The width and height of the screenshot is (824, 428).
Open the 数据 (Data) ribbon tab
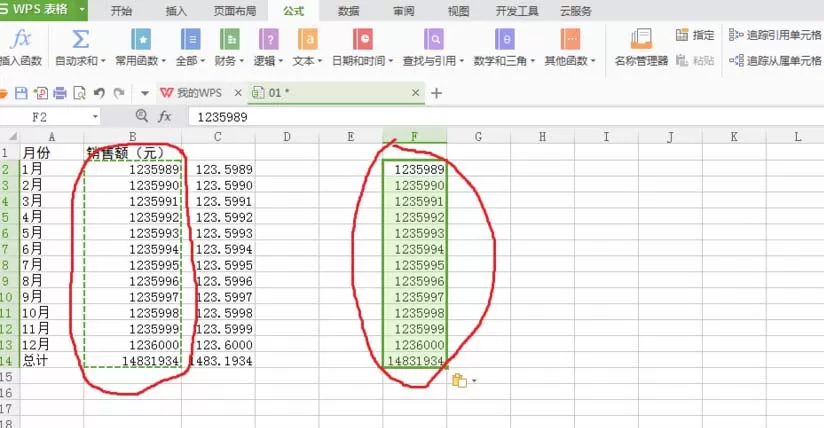coord(348,11)
